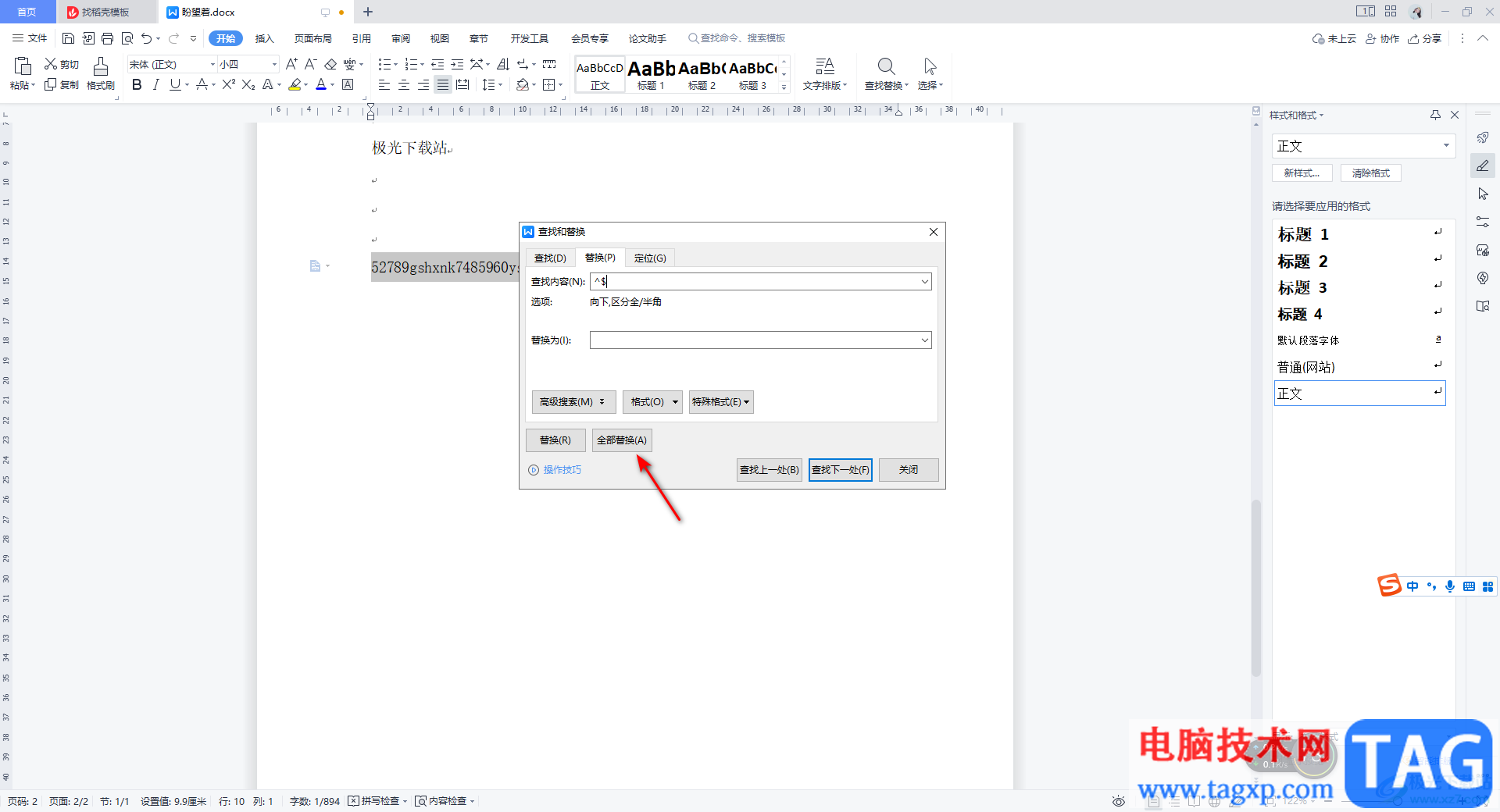Image resolution: width=1500 pixels, height=812 pixels.
Task: Toggle strikethrough text formatting
Action: 202,84
